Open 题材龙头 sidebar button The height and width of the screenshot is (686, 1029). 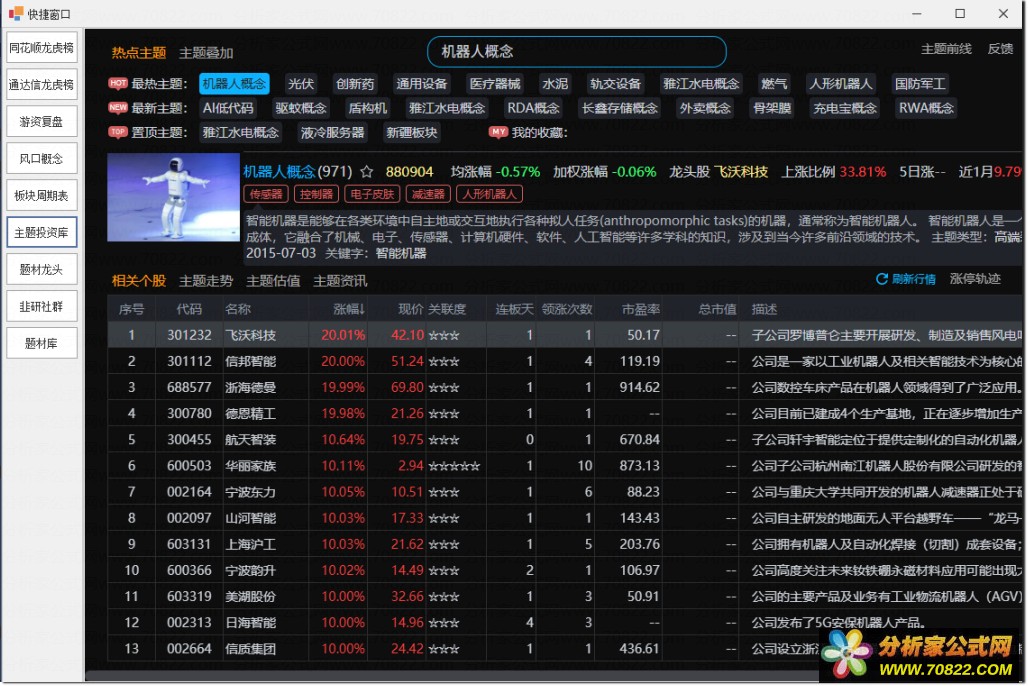42,270
